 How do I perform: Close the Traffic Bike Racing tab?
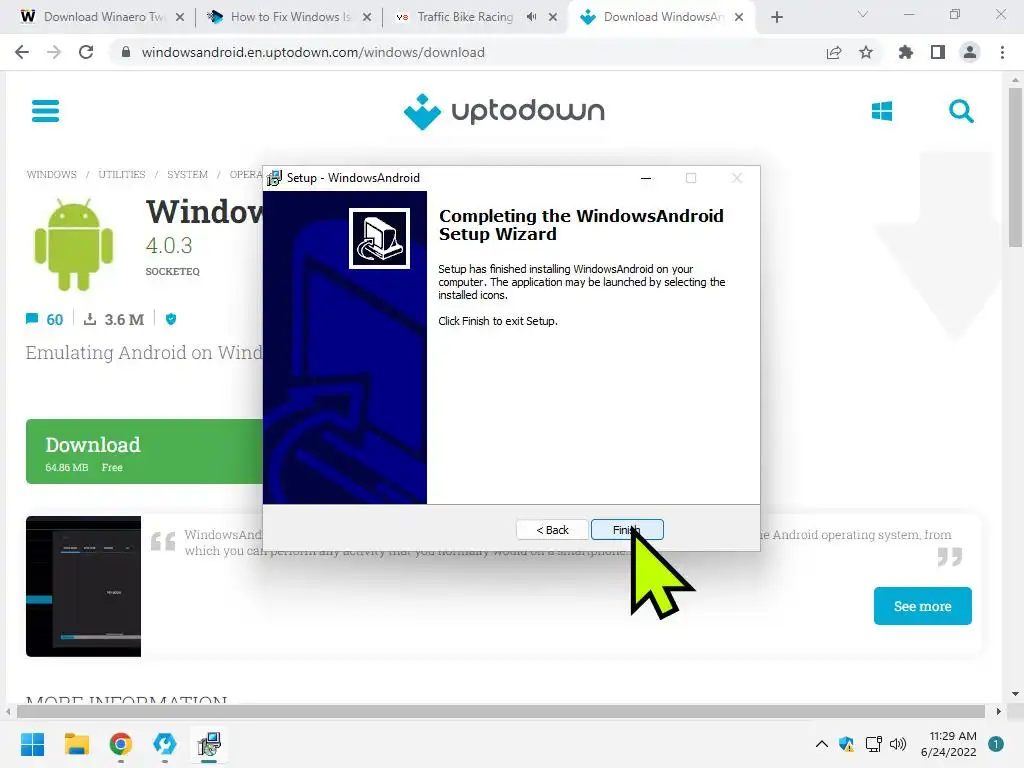pos(553,17)
